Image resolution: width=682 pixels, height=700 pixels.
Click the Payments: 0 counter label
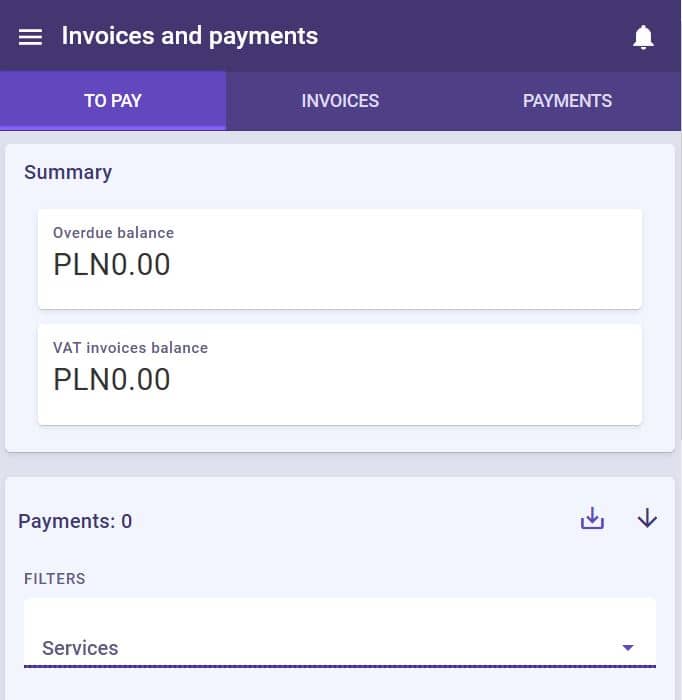75,521
